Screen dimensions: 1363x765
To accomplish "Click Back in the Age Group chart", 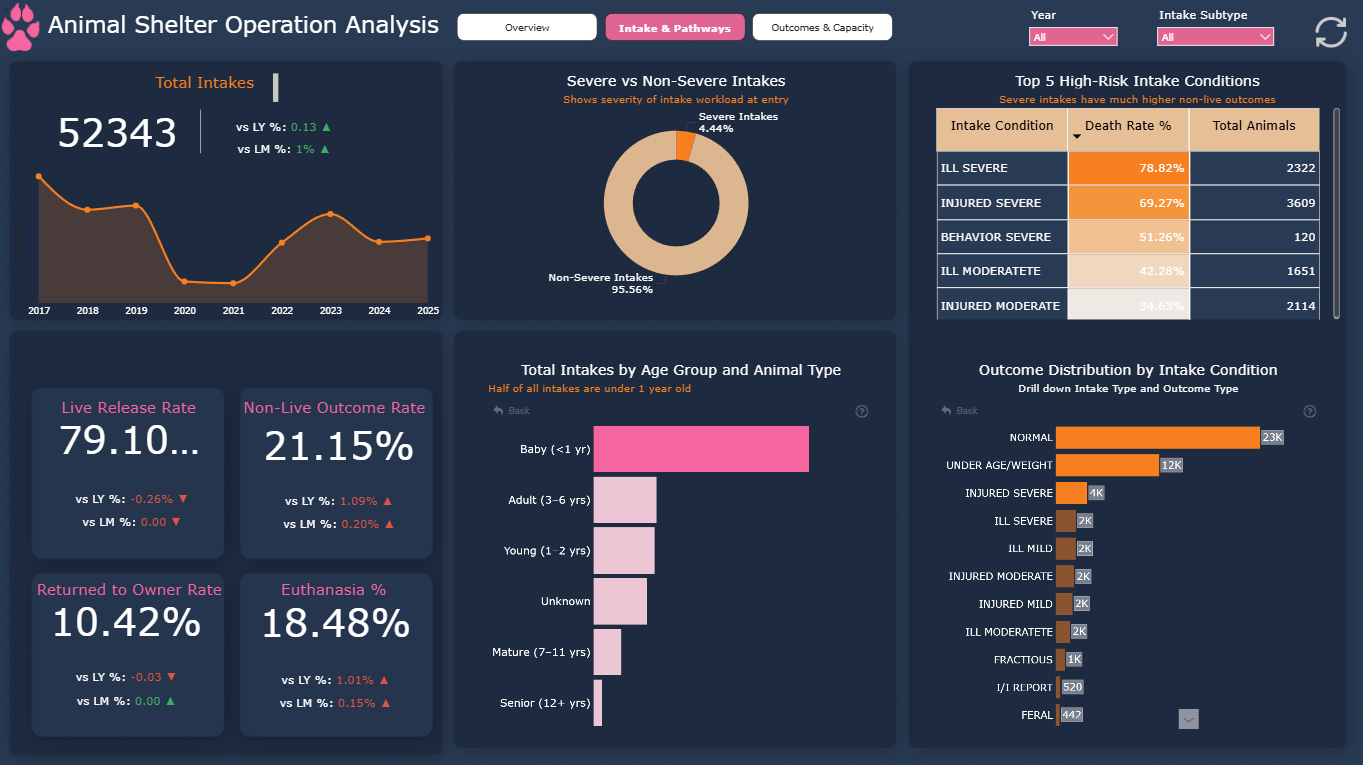I will [512, 411].
